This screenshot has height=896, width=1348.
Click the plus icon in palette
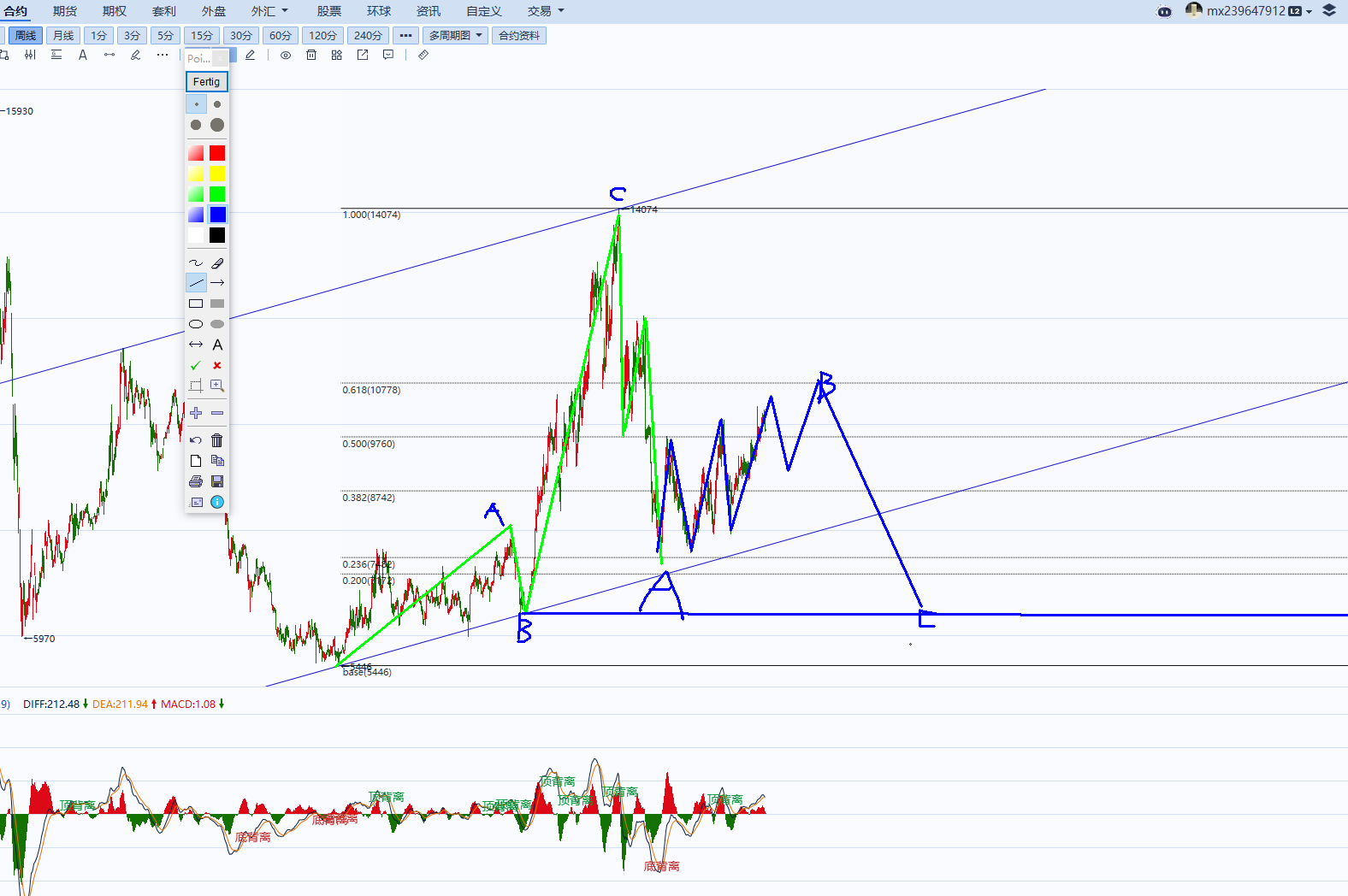point(196,413)
